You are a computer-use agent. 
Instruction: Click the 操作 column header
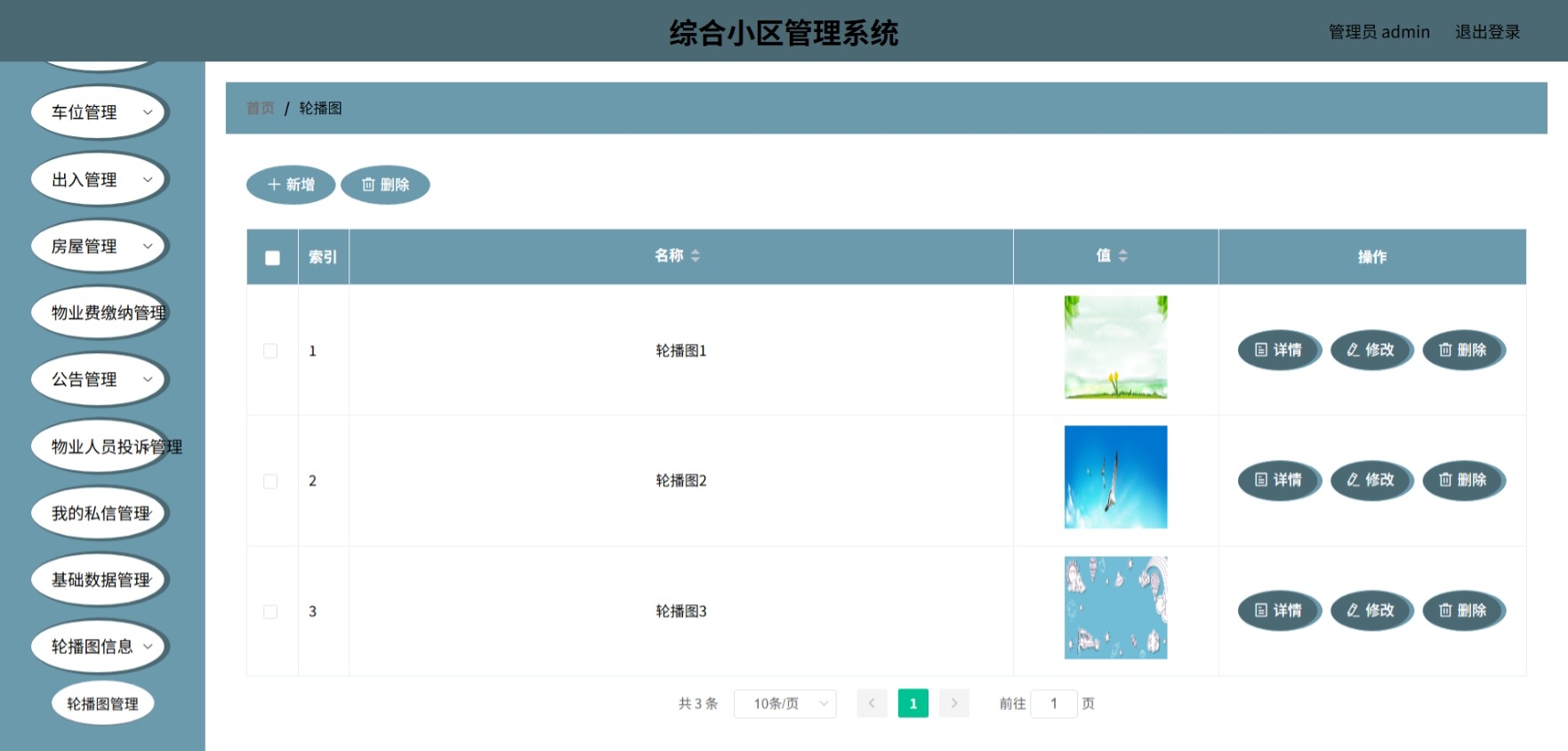pyautogui.click(x=1372, y=257)
